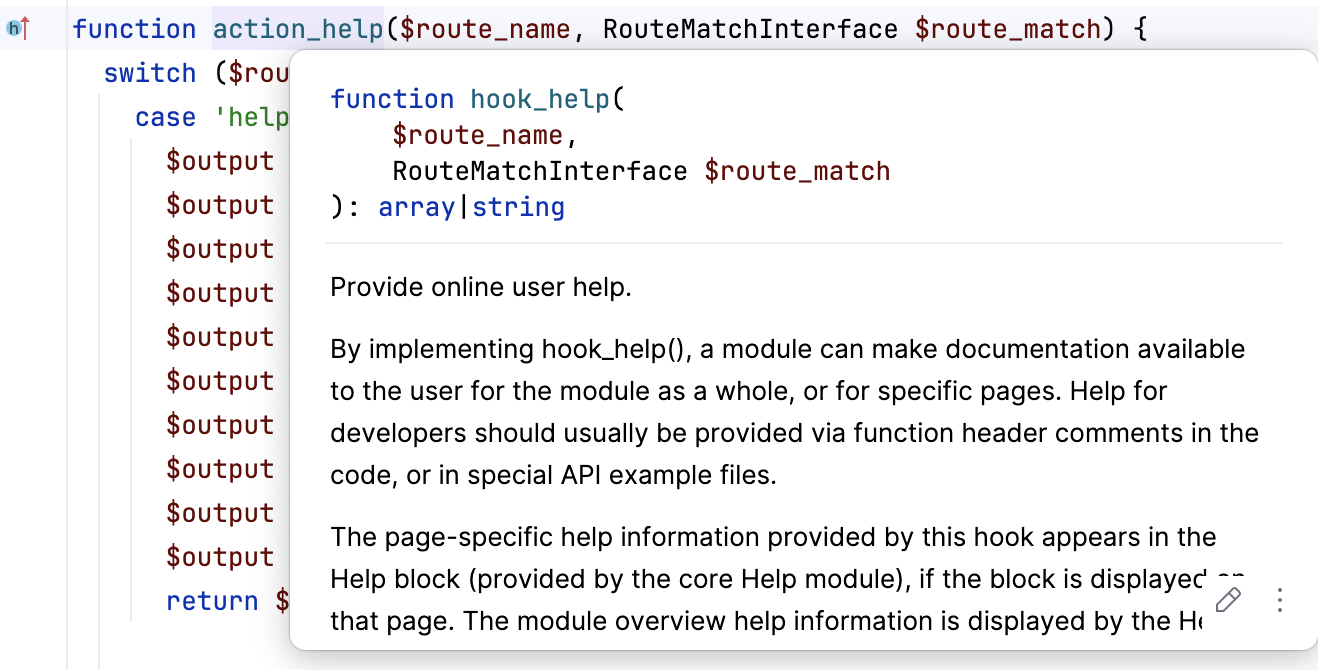This screenshot has height=670, width=1318.
Task: Click the action_help function name
Action: [x=297, y=28]
